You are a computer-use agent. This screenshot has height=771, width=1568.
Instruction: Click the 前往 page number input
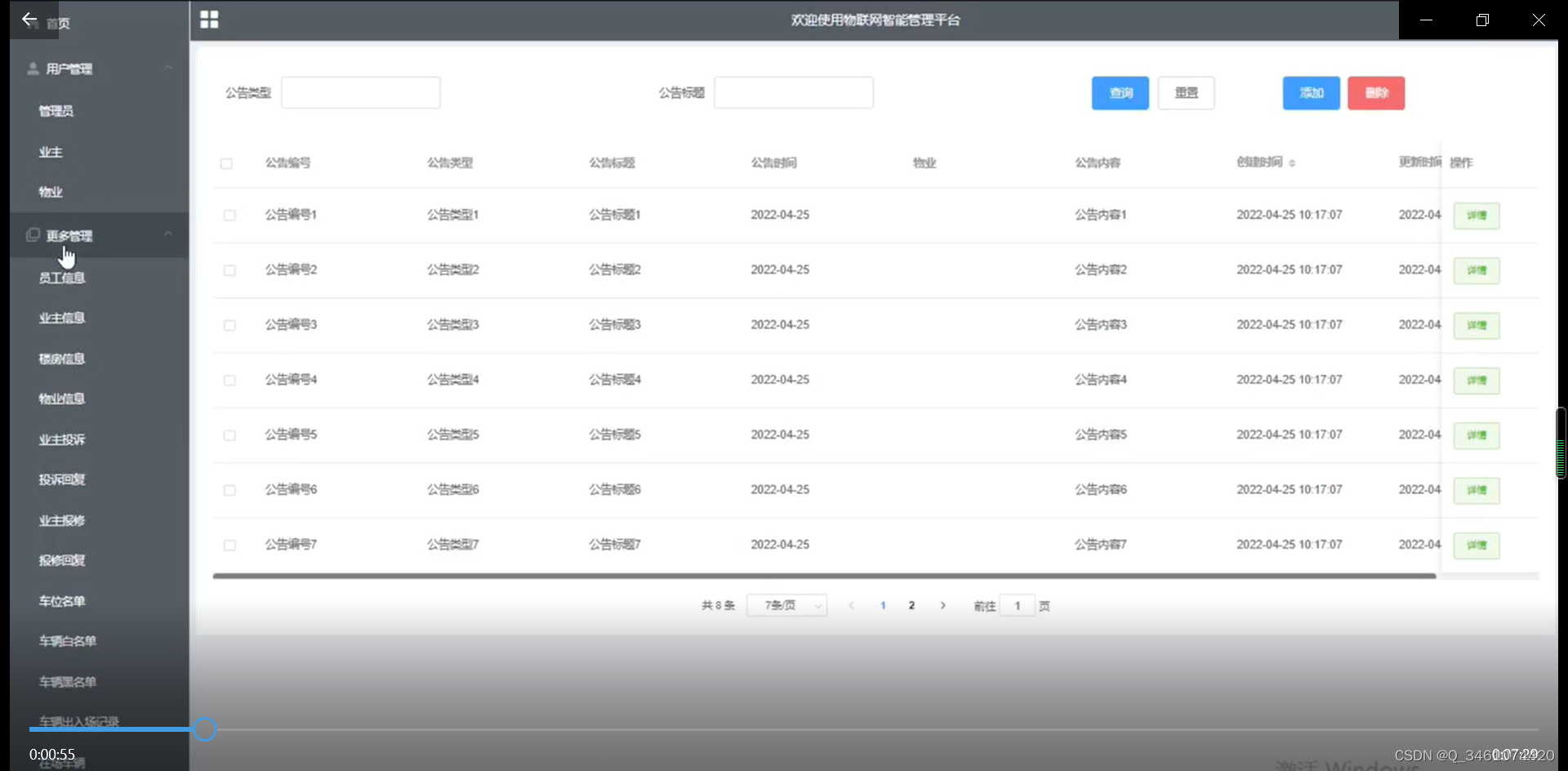[1018, 606]
